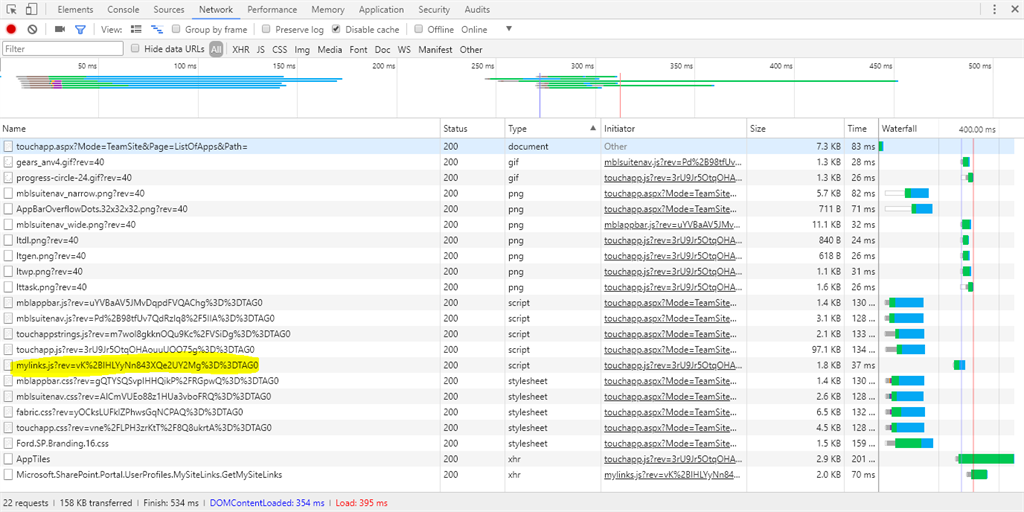Filter requests by JS
The width and height of the screenshot is (1024, 512).
tap(261, 49)
